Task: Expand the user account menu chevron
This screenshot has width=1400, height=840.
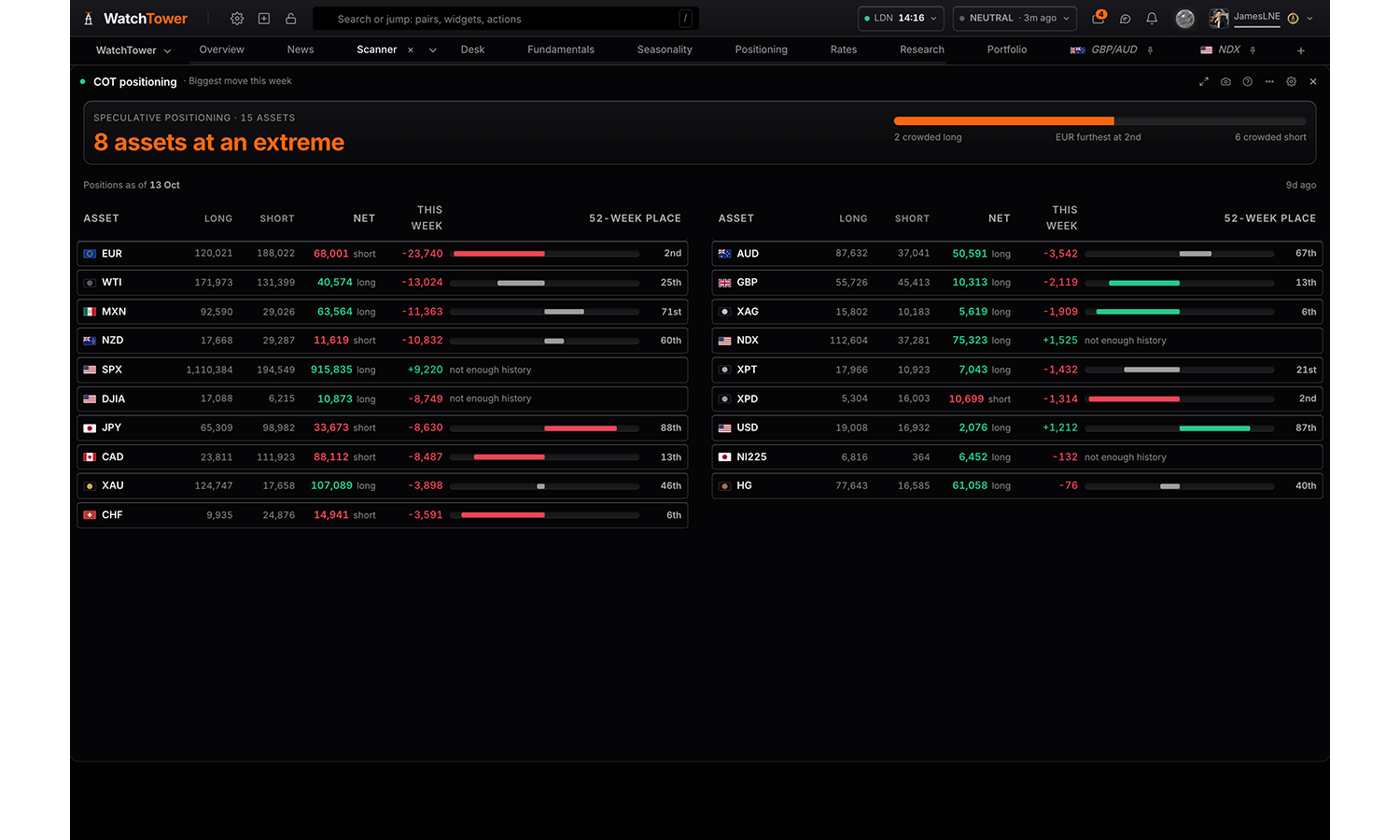Action: pos(1310,19)
